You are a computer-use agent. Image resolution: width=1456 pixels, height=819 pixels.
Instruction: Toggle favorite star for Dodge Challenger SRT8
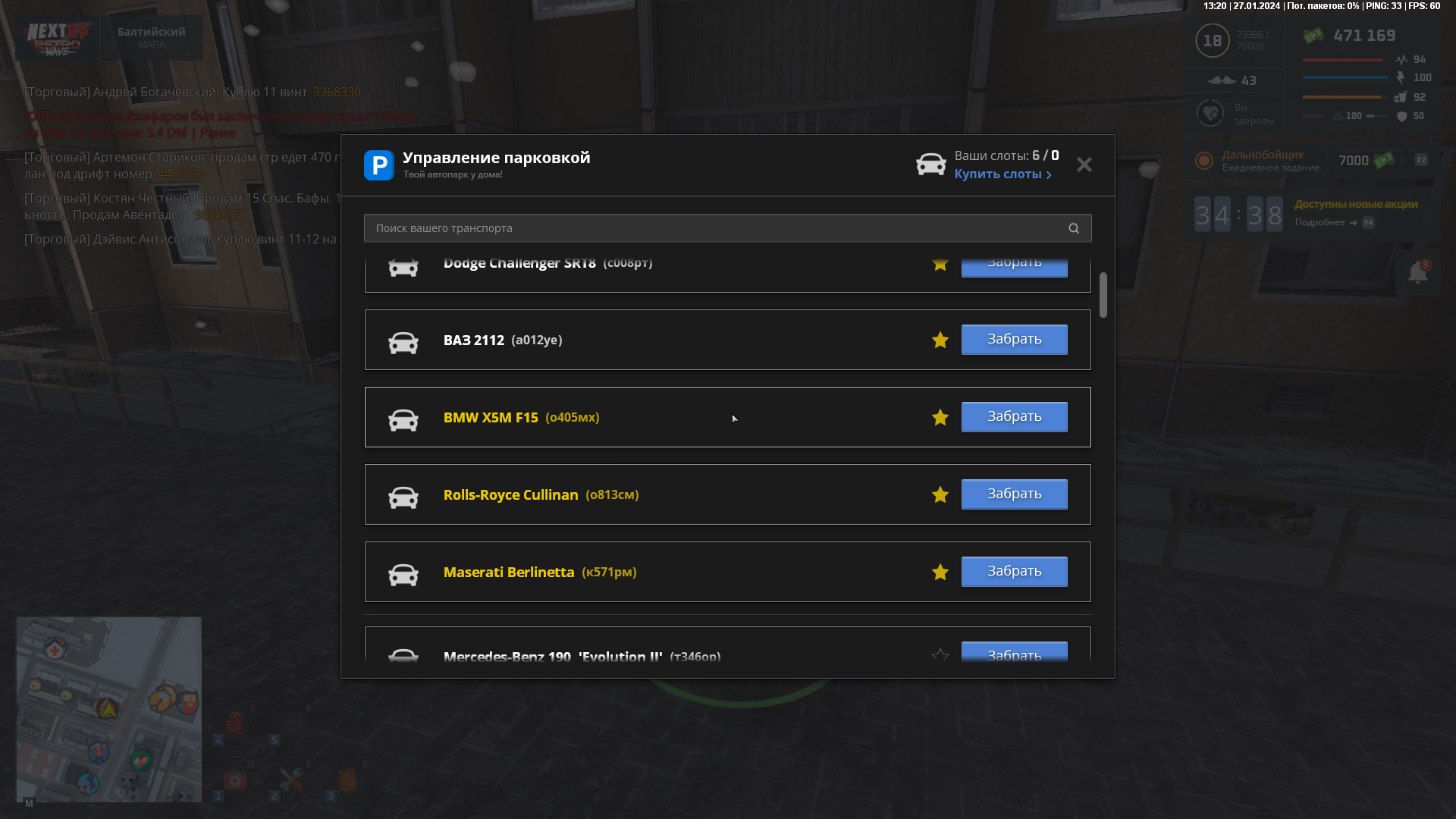click(940, 264)
